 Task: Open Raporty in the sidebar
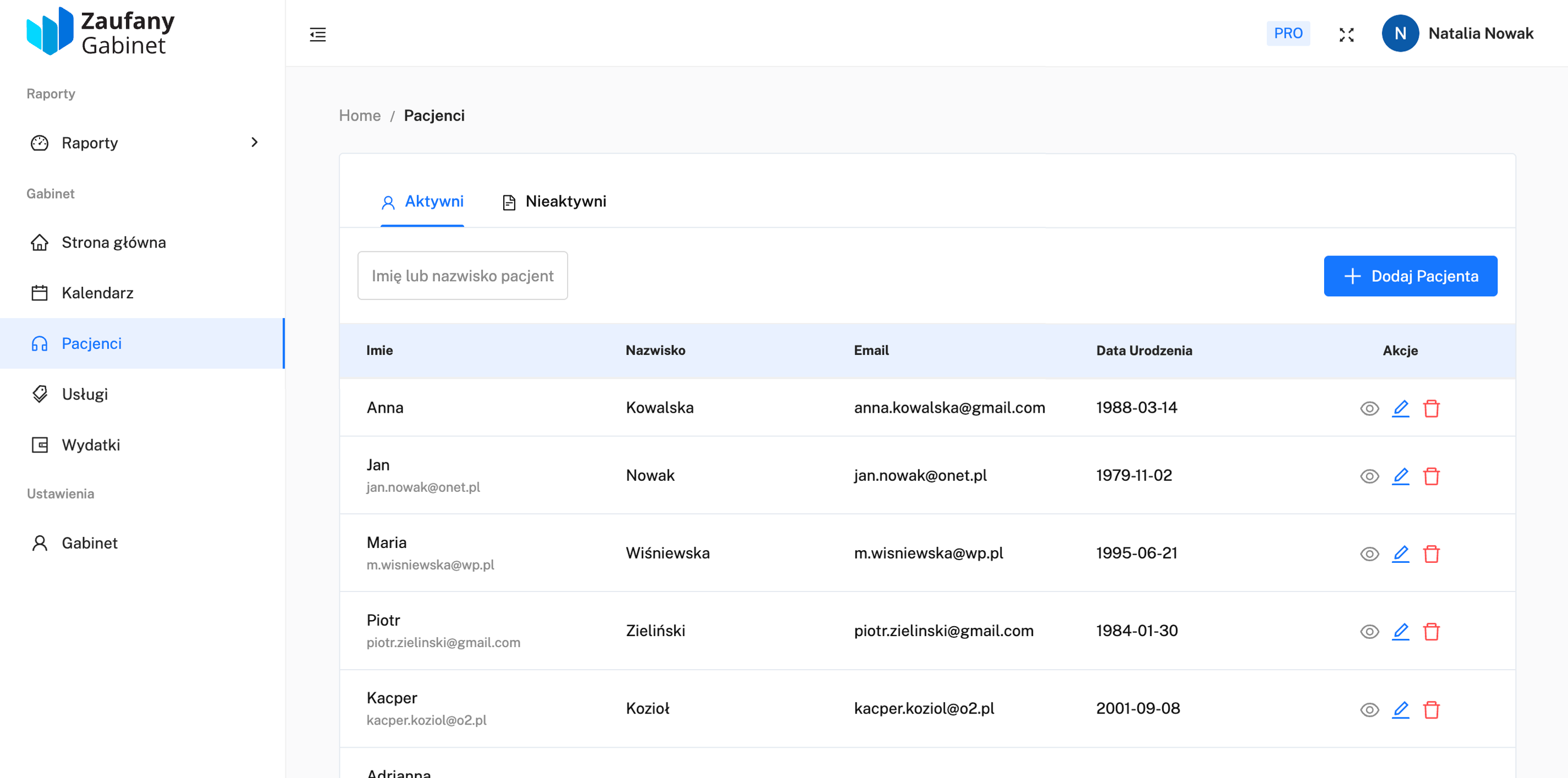point(143,143)
